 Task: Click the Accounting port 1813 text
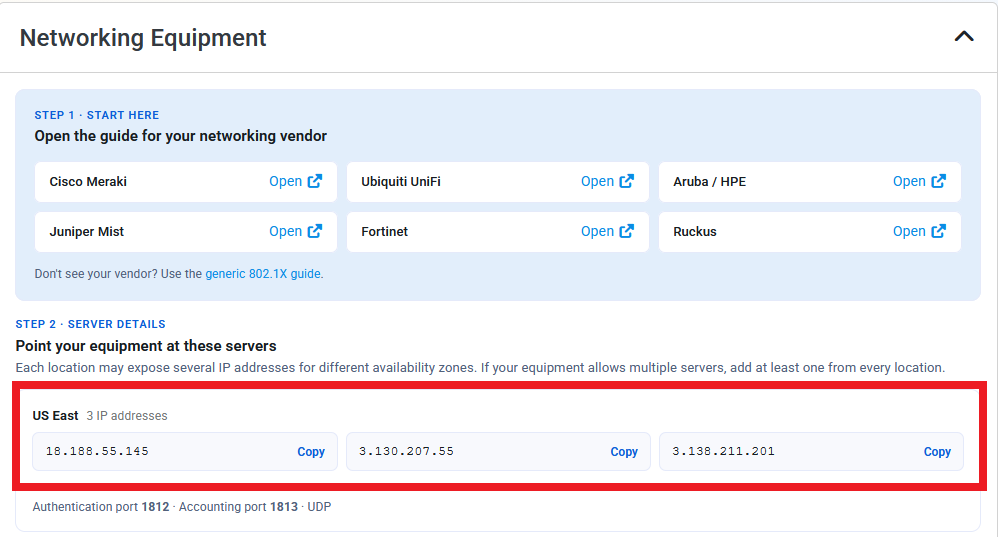[238, 506]
